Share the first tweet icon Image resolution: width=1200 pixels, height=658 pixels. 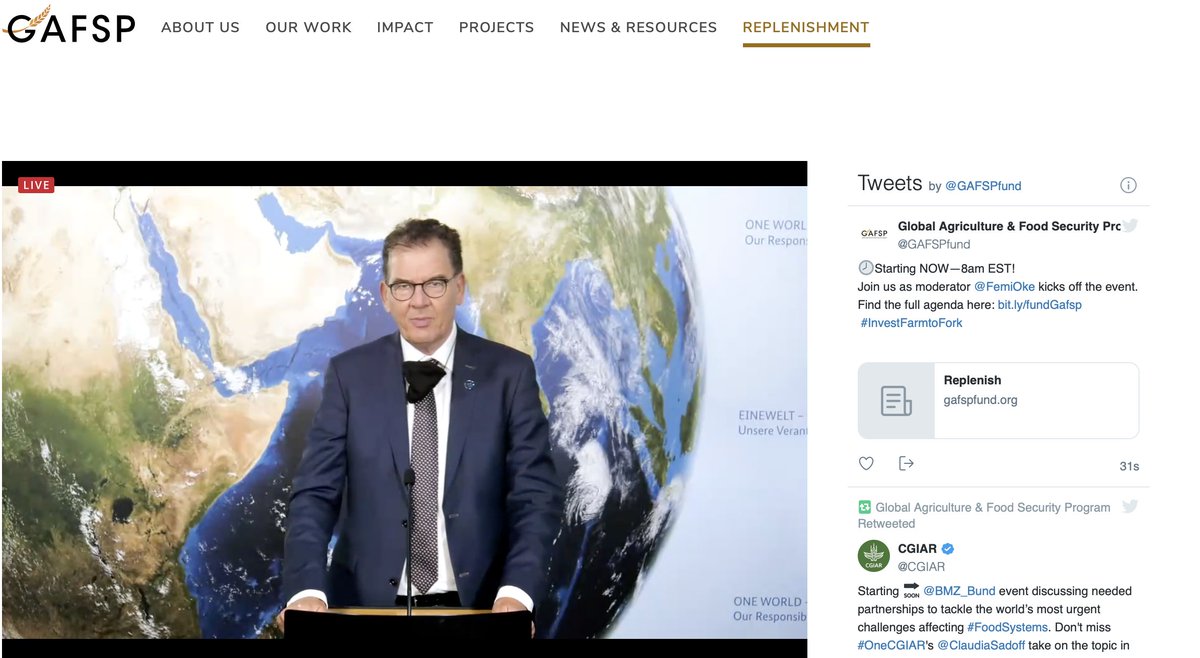tap(907, 463)
